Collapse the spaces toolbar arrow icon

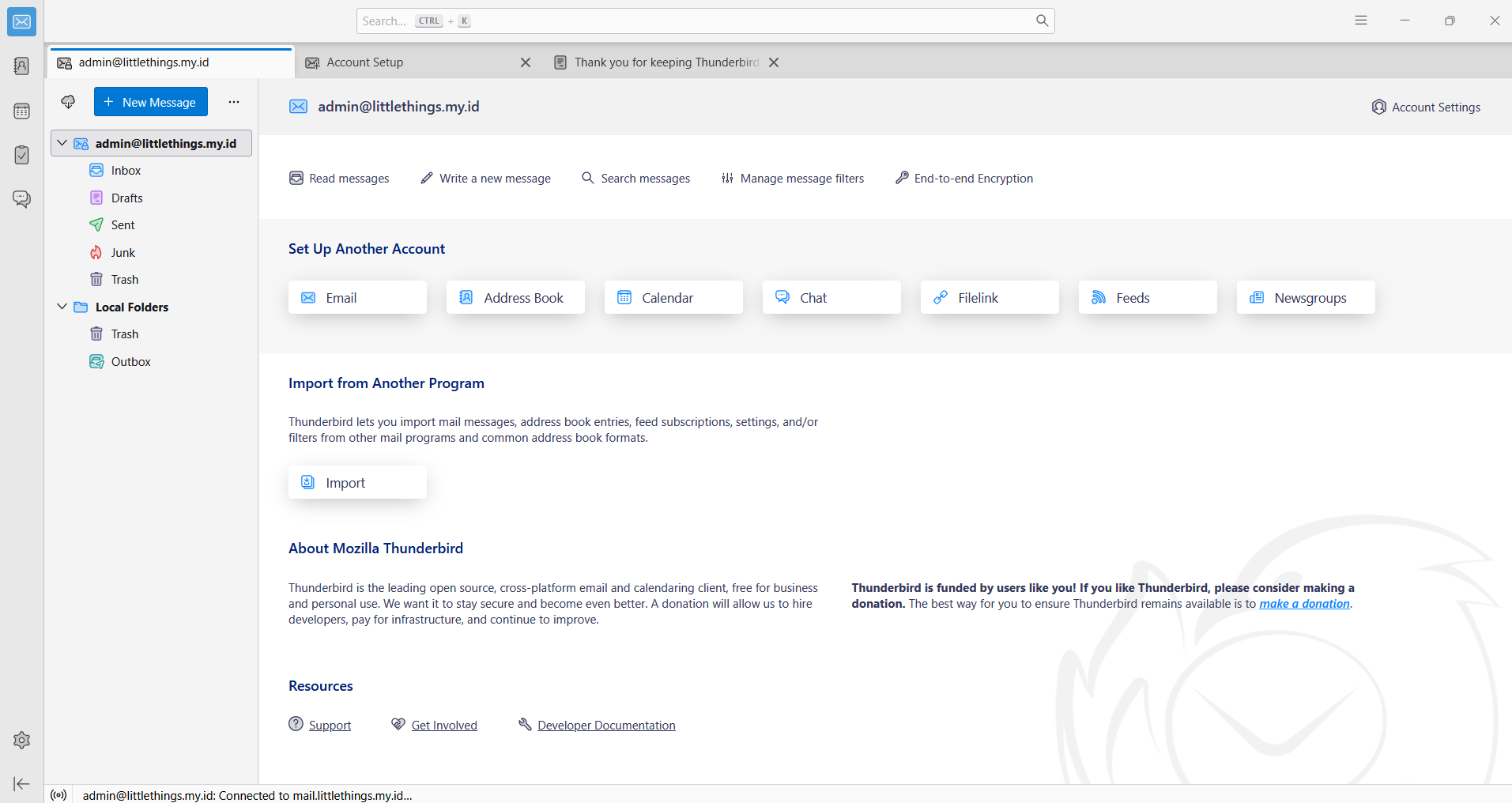click(x=21, y=784)
